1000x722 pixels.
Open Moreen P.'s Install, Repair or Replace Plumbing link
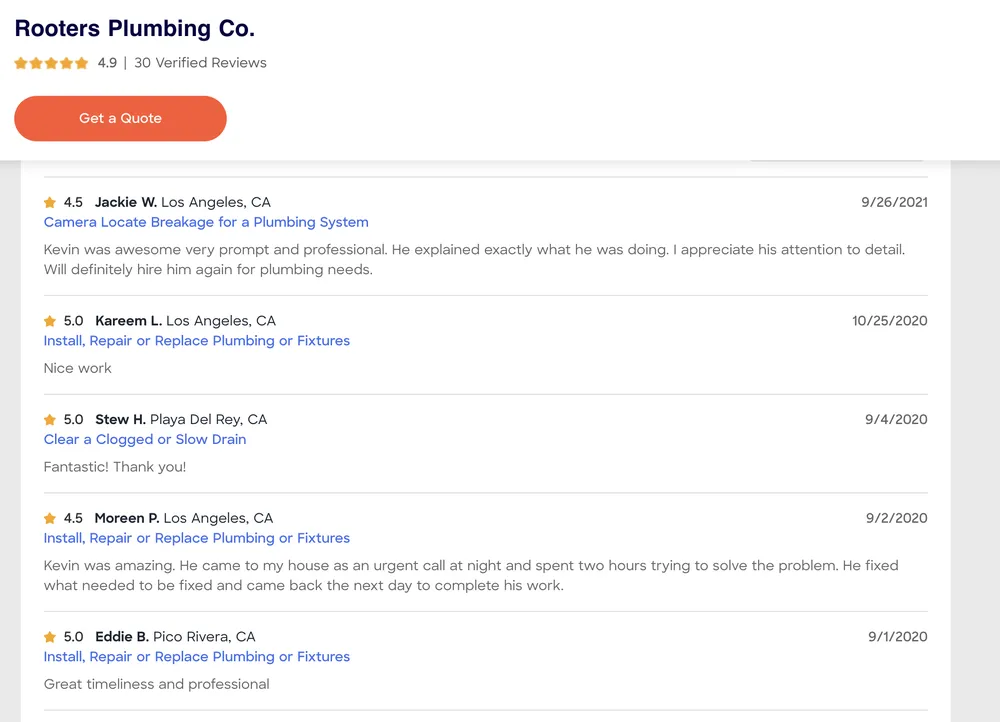click(197, 538)
